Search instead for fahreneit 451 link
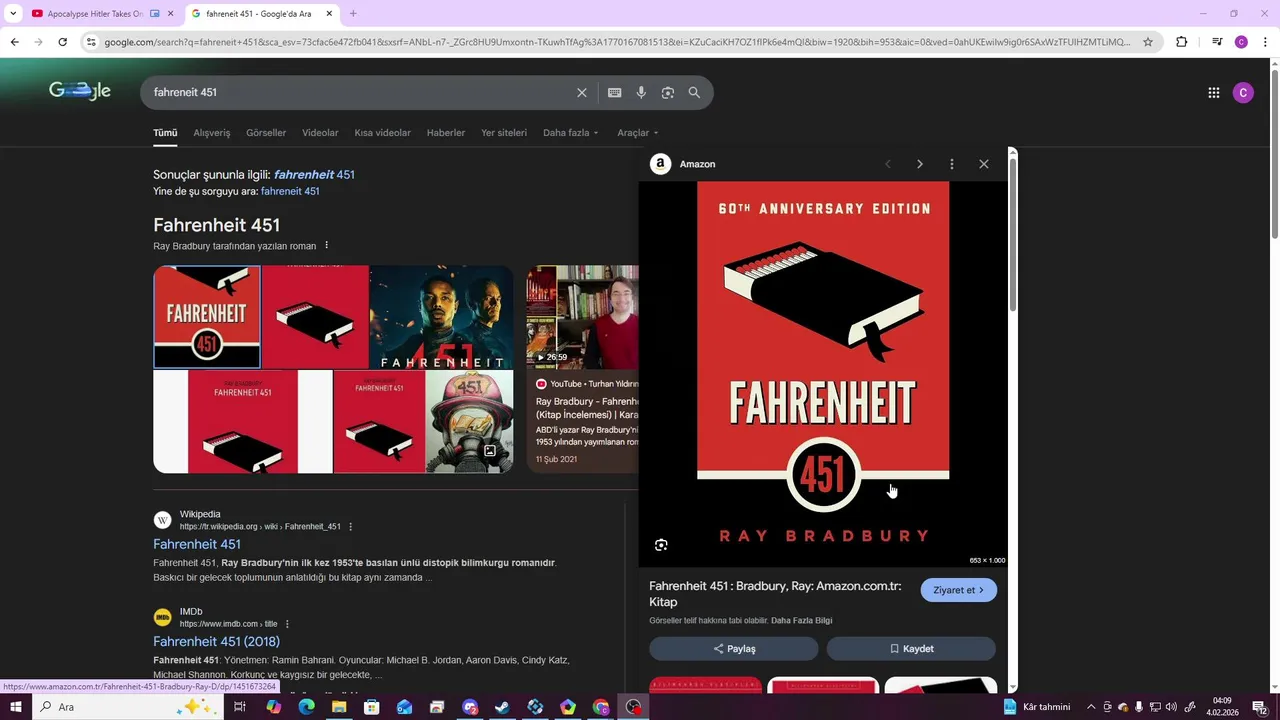The width and height of the screenshot is (1280, 720). pos(290,191)
